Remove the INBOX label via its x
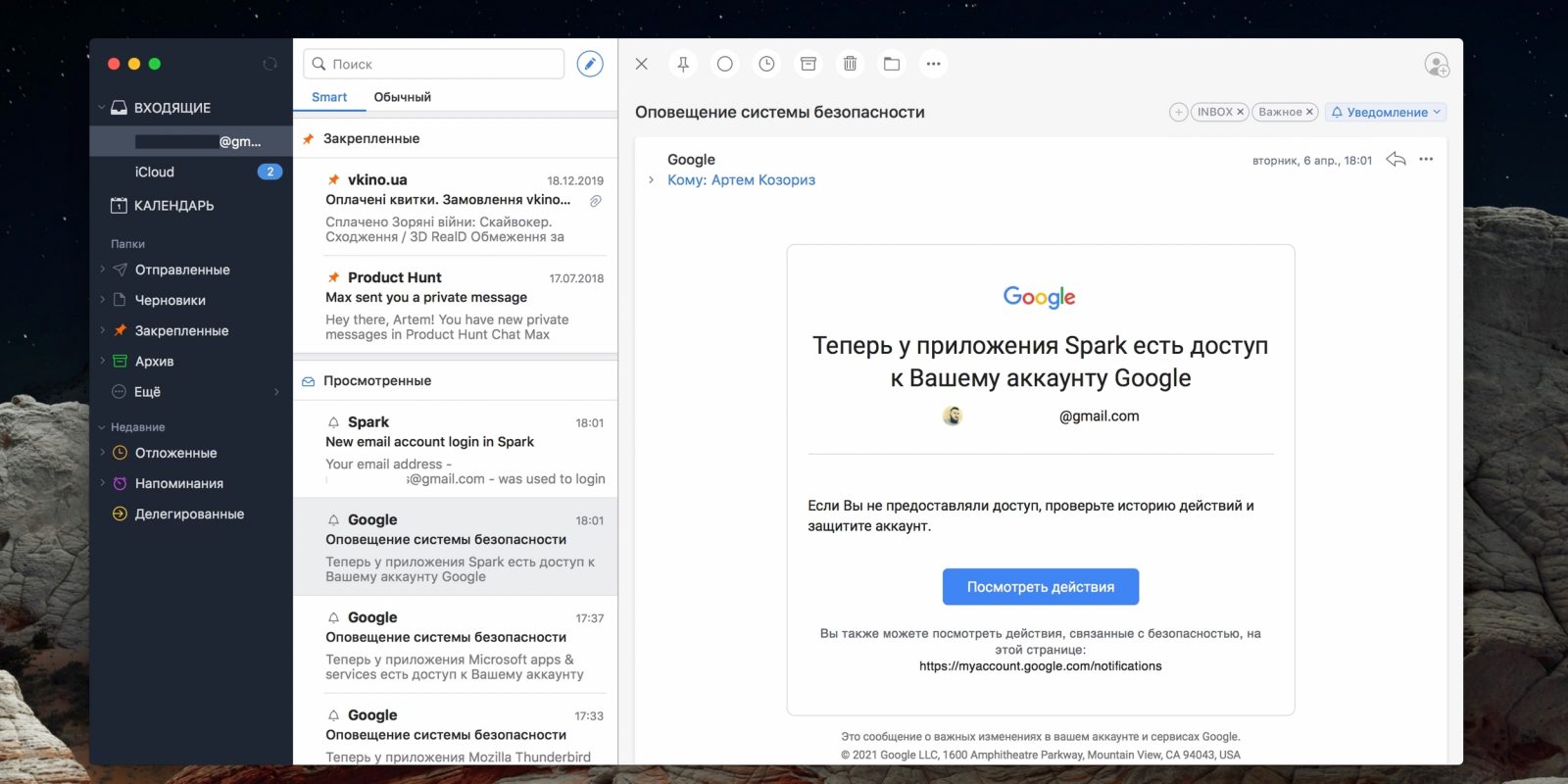This screenshot has width=1568, height=784. (x=1240, y=112)
